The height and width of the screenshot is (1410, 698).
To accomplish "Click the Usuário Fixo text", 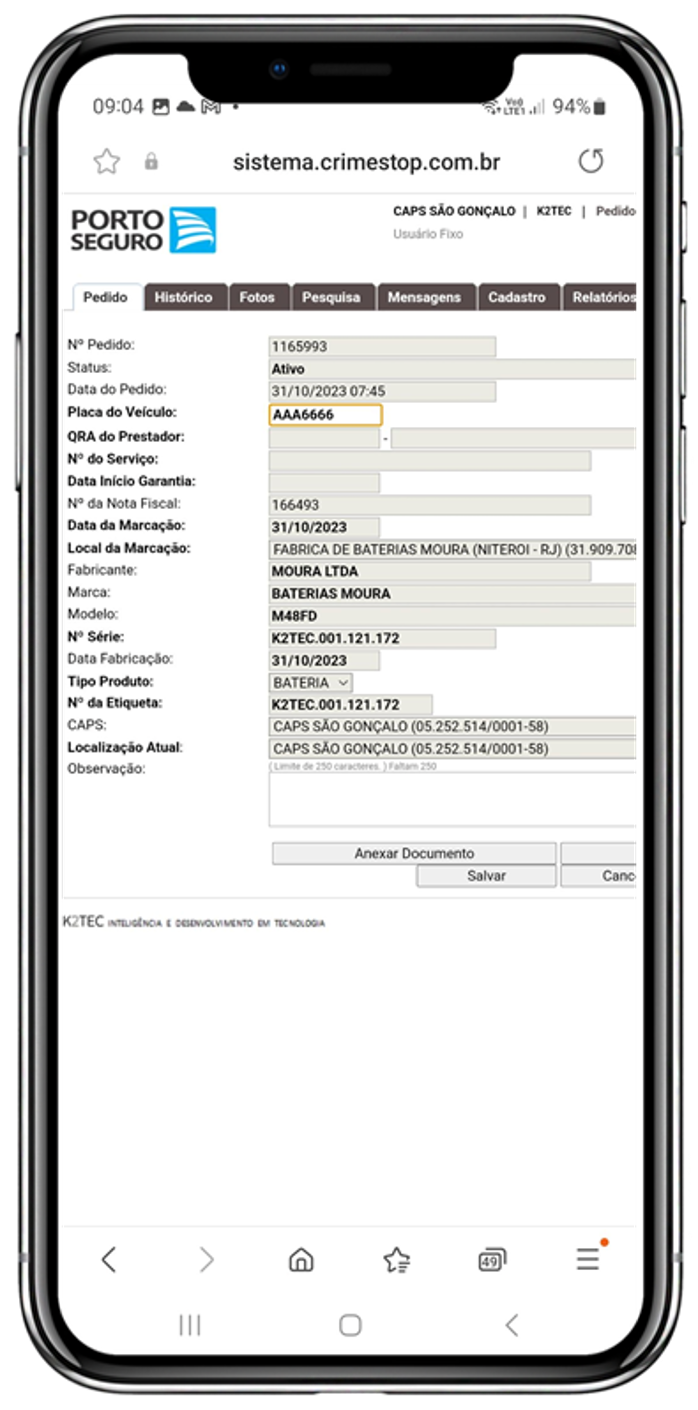I will pyautogui.click(x=428, y=234).
